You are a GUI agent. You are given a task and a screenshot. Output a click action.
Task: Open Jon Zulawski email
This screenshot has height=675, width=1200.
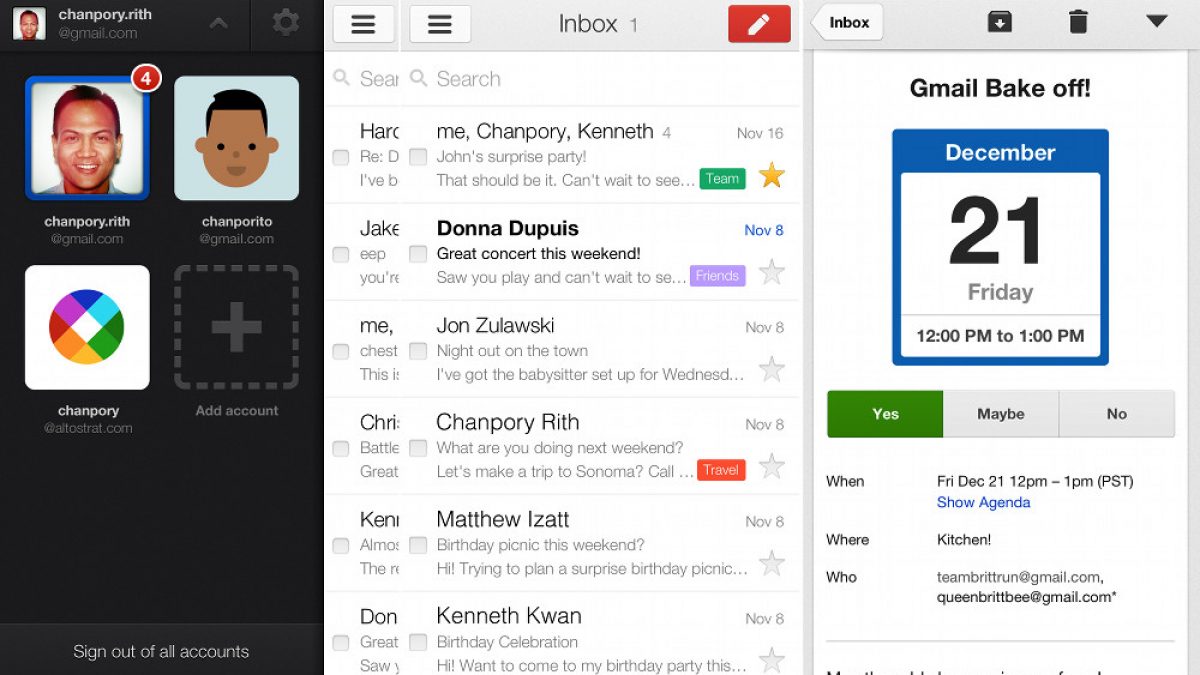pyautogui.click(x=600, y=350)
